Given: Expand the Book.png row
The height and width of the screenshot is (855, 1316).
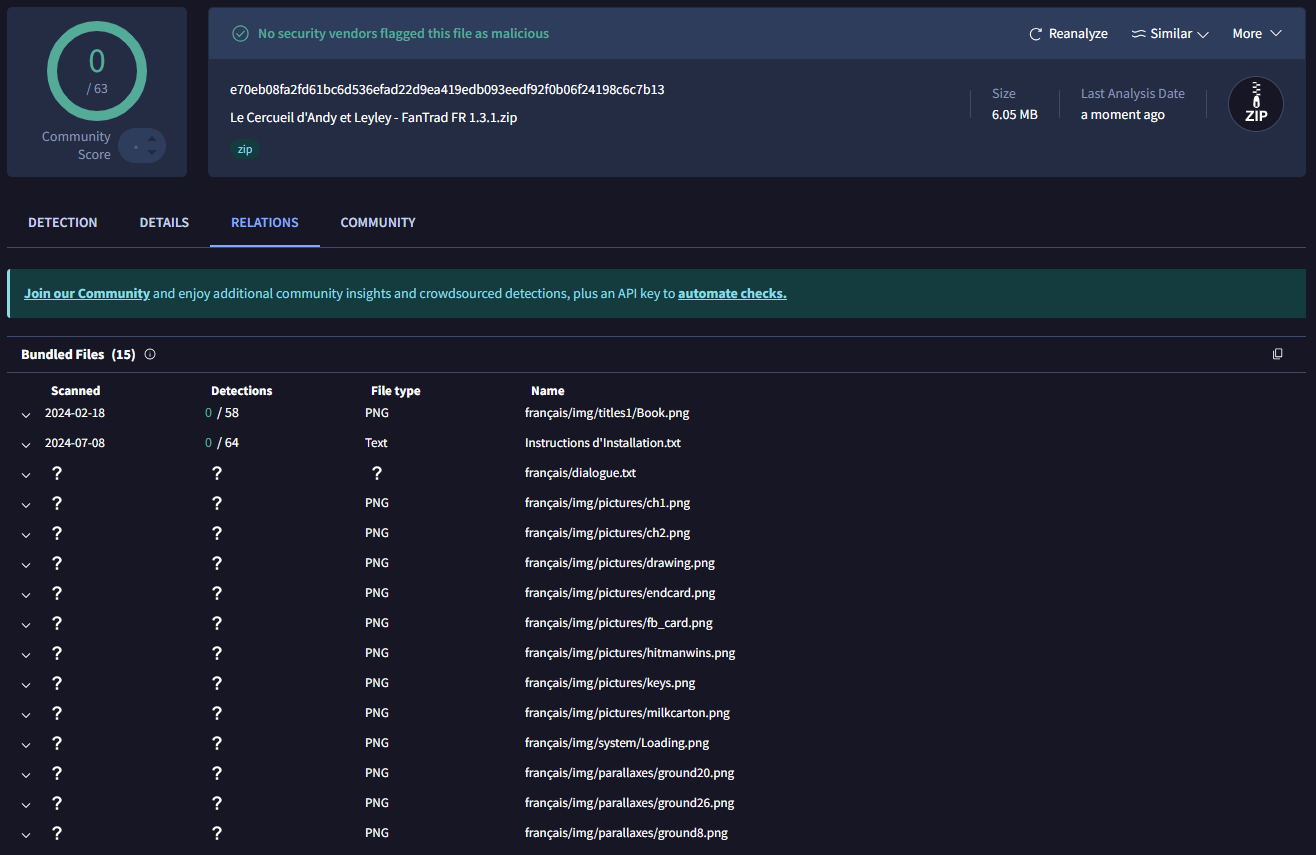Looking at the screenshot, I should (27, 414).
